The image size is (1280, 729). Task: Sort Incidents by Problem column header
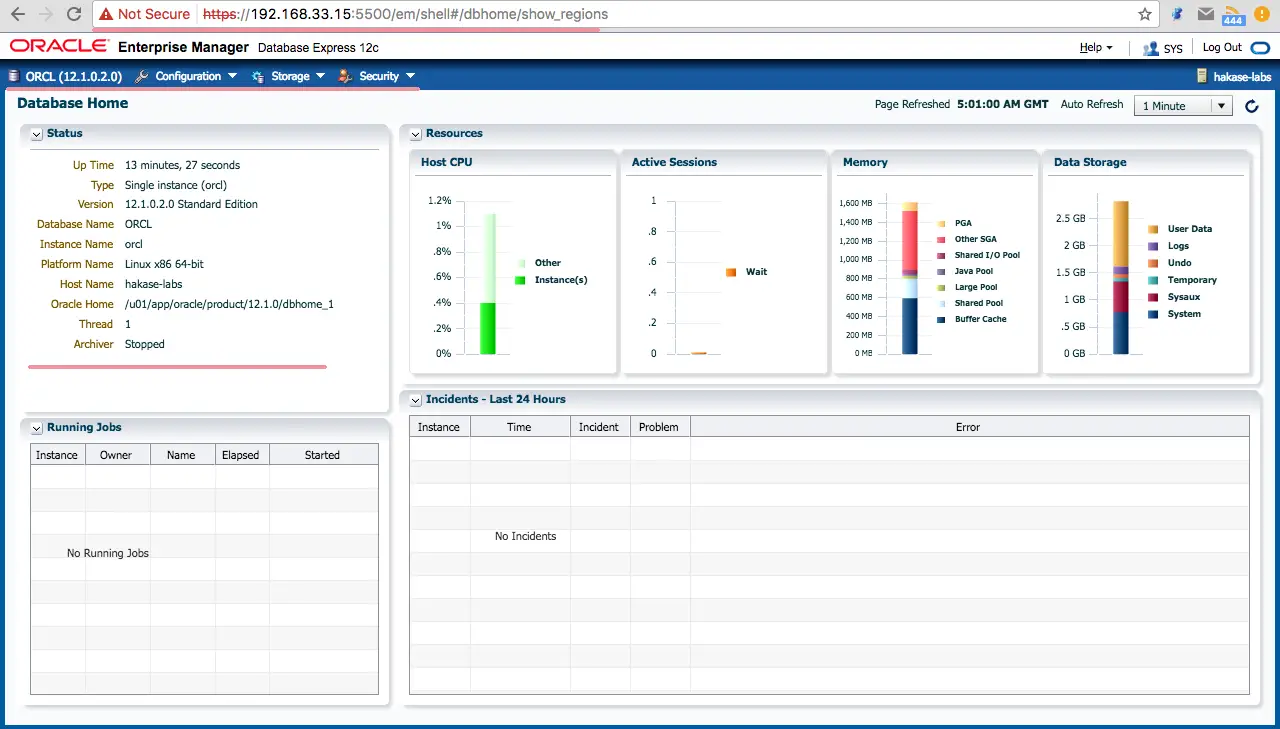coord(659,427)
